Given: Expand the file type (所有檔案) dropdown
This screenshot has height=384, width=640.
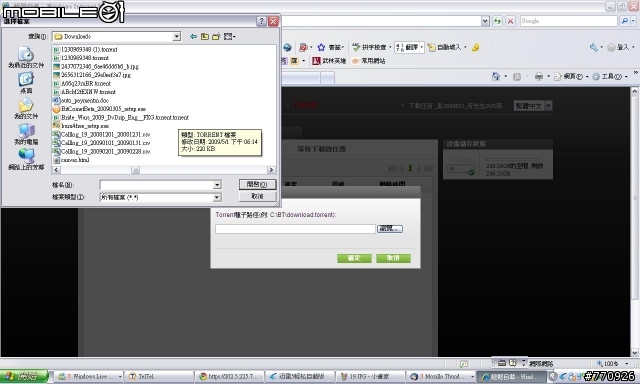Looking at the screenshot, I should pyautogui.click(x=217, y=198).
